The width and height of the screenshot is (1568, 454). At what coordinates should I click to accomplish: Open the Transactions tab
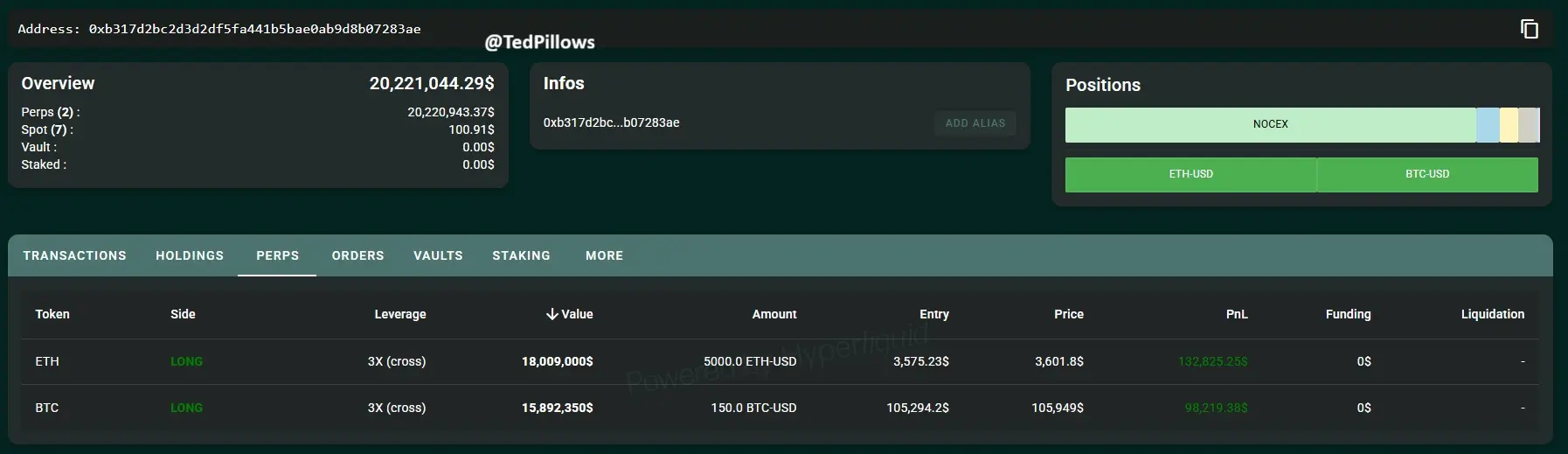74,255
